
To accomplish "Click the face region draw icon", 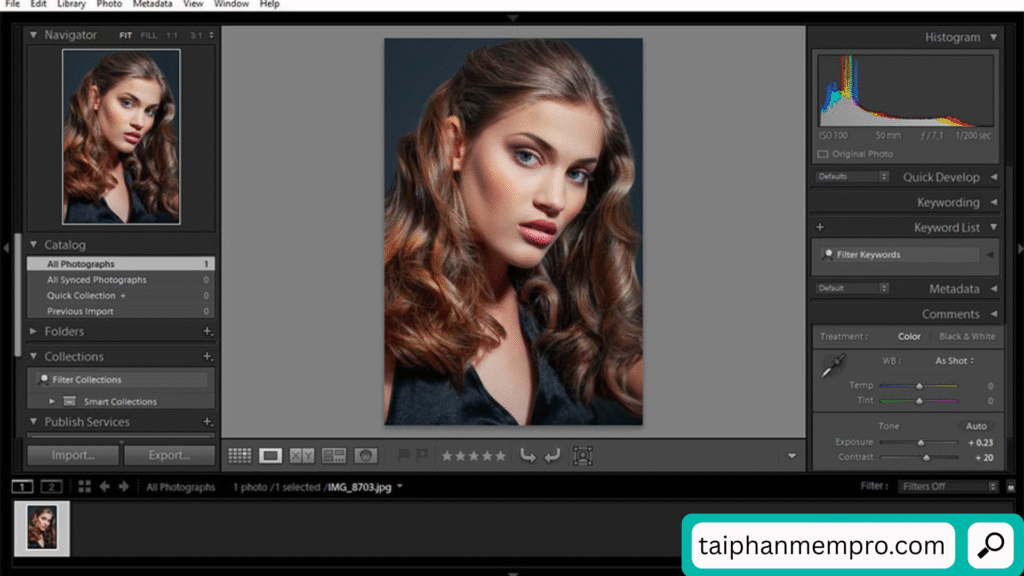I will tap(583, 456).
